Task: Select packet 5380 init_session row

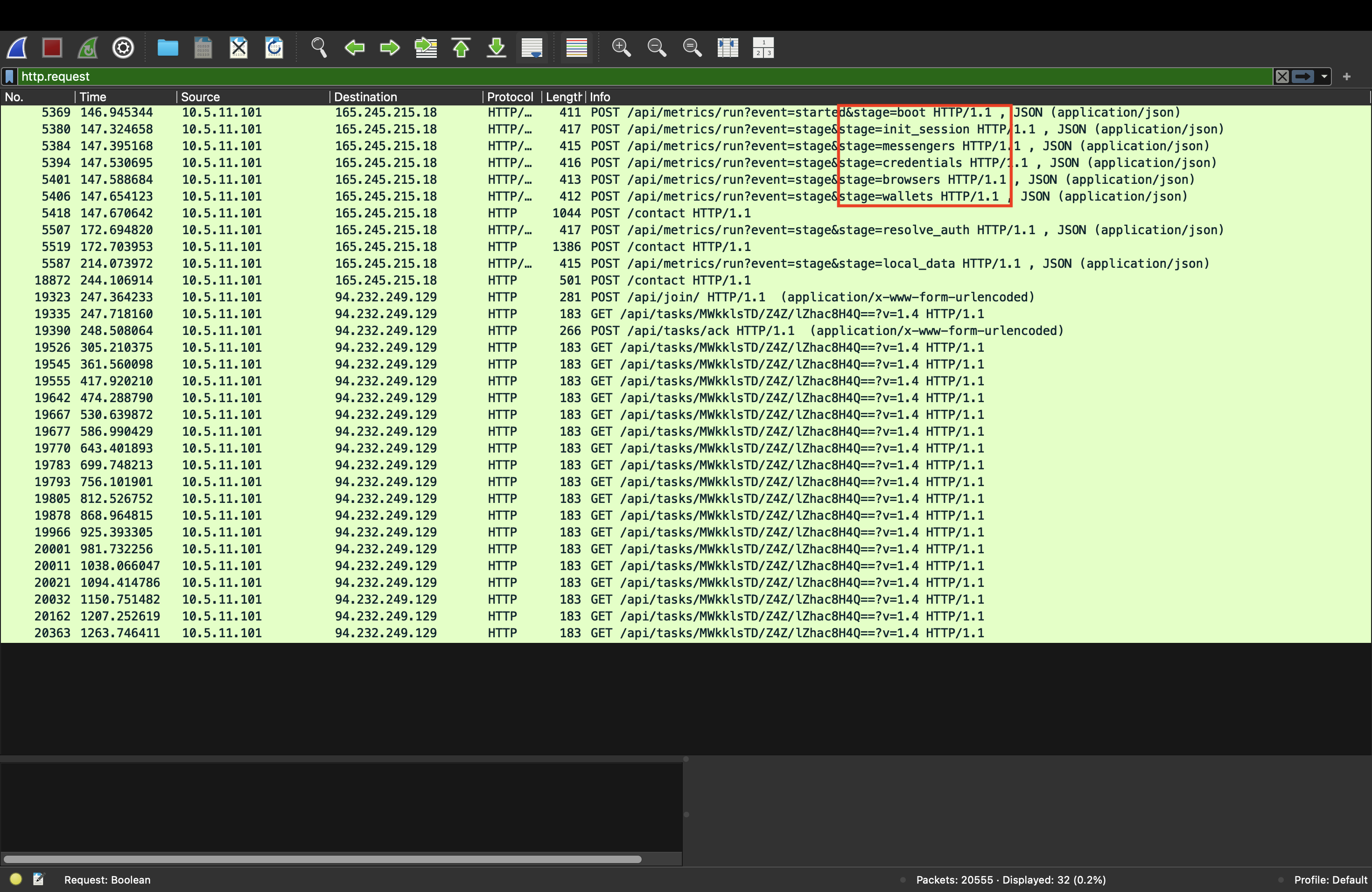Action: 686,129
